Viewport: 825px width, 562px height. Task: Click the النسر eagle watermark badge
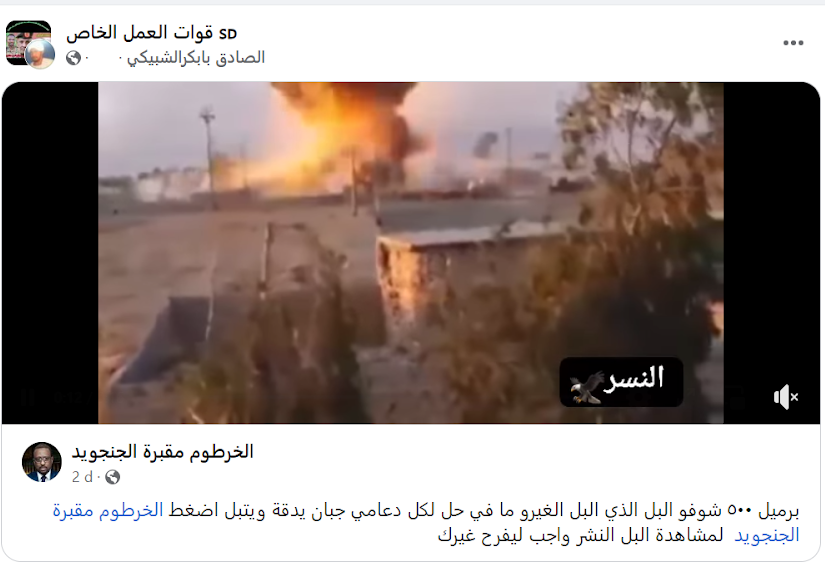(621, 382)
